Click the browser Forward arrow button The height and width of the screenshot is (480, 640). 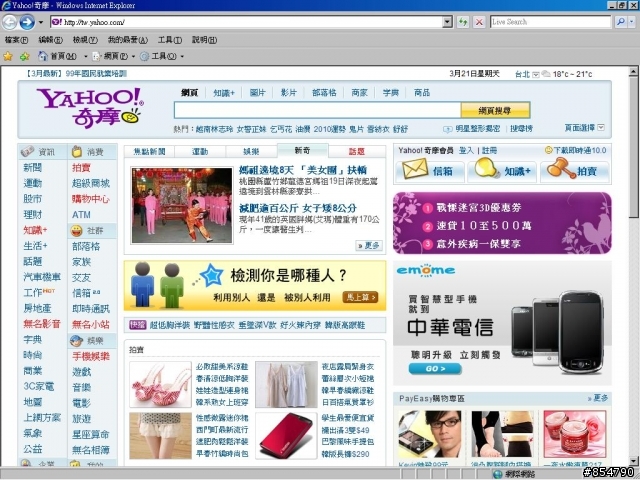27,22
